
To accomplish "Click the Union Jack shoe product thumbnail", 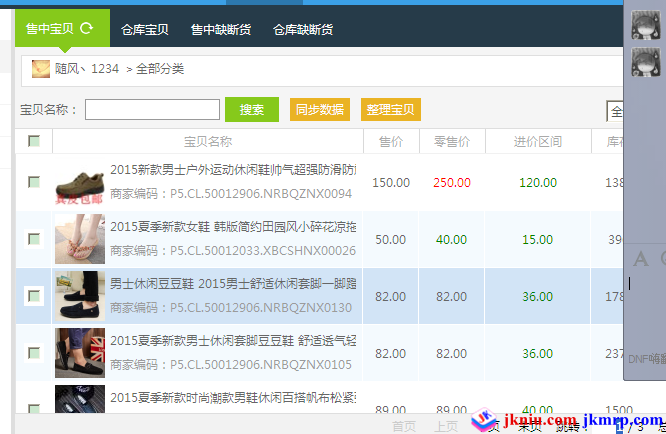I will (79, 353).
